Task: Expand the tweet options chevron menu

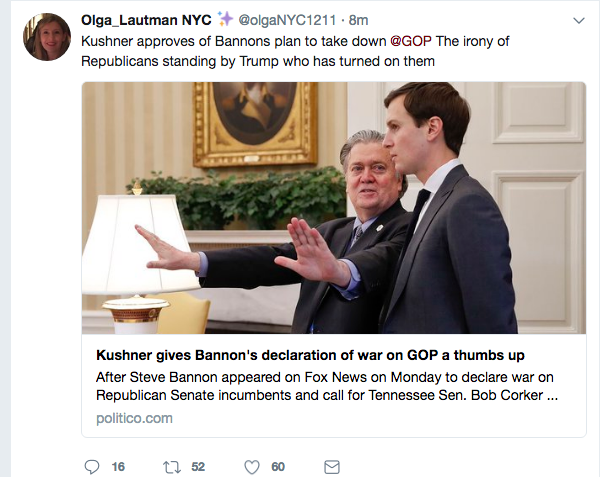Action: (578, 20)
